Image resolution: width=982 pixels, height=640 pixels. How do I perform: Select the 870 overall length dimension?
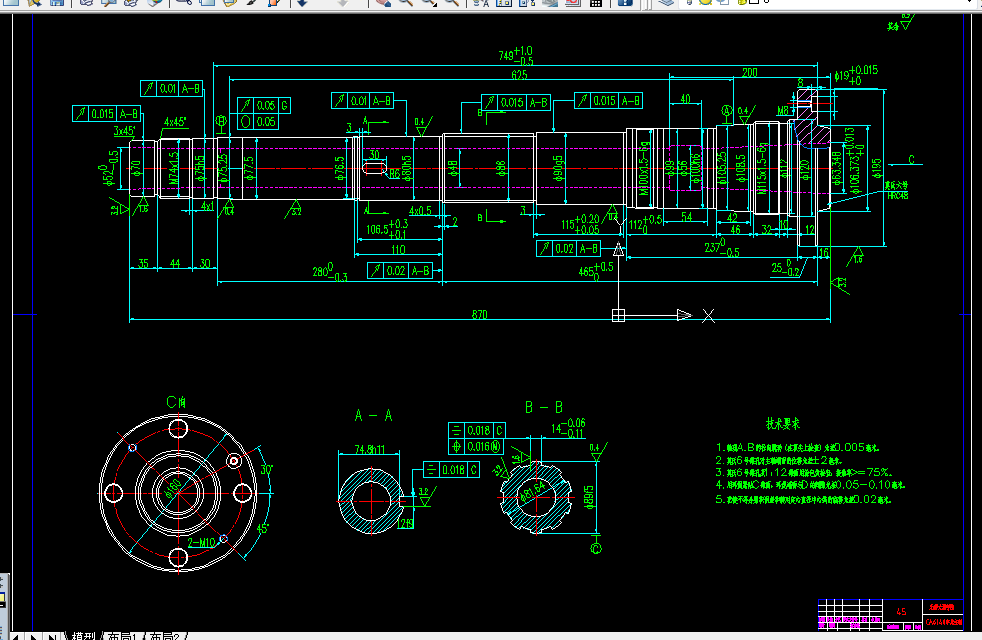coord(479,314)
